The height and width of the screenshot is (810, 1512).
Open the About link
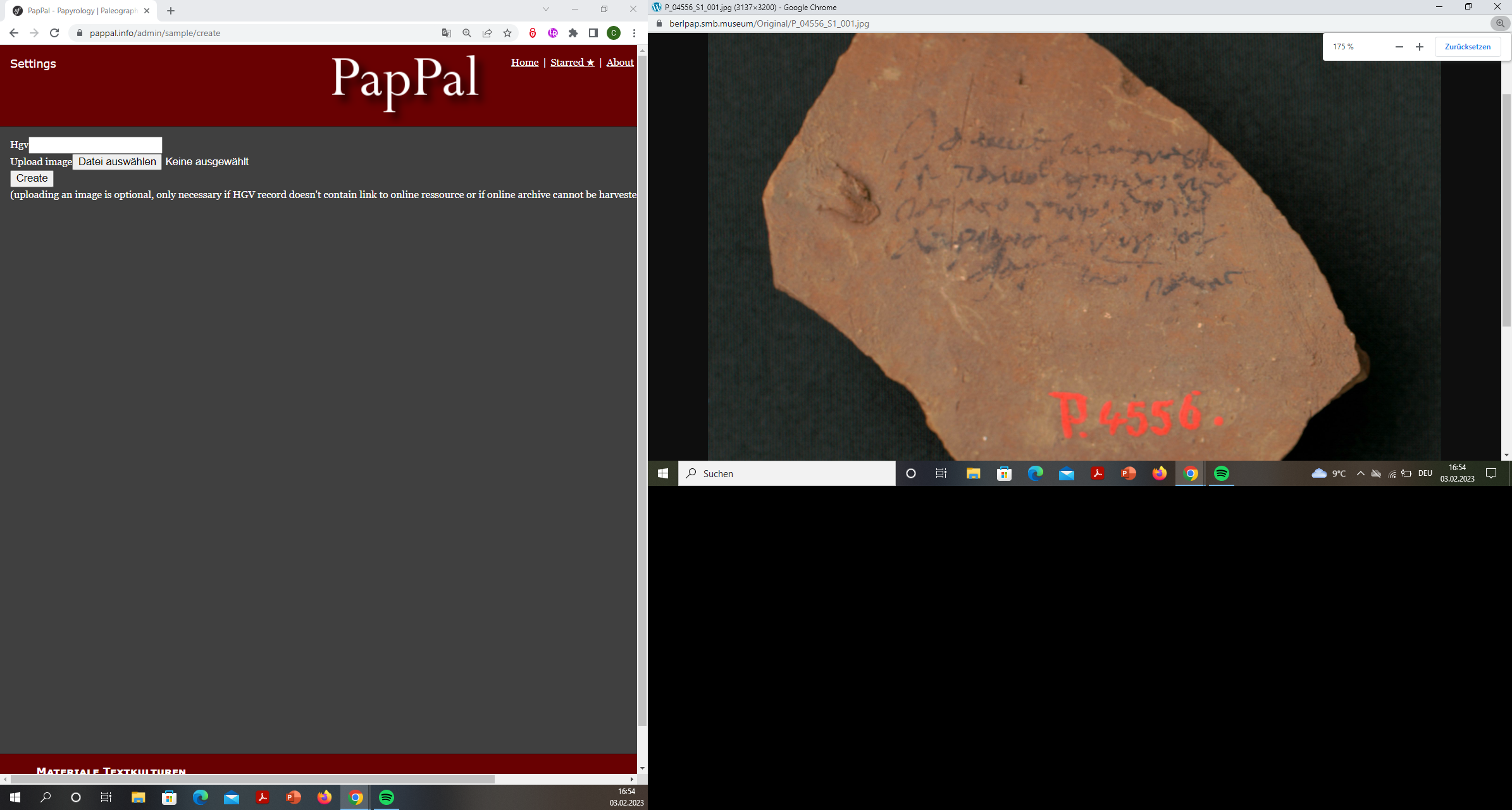pyautogui.click(x=620, y=62)
